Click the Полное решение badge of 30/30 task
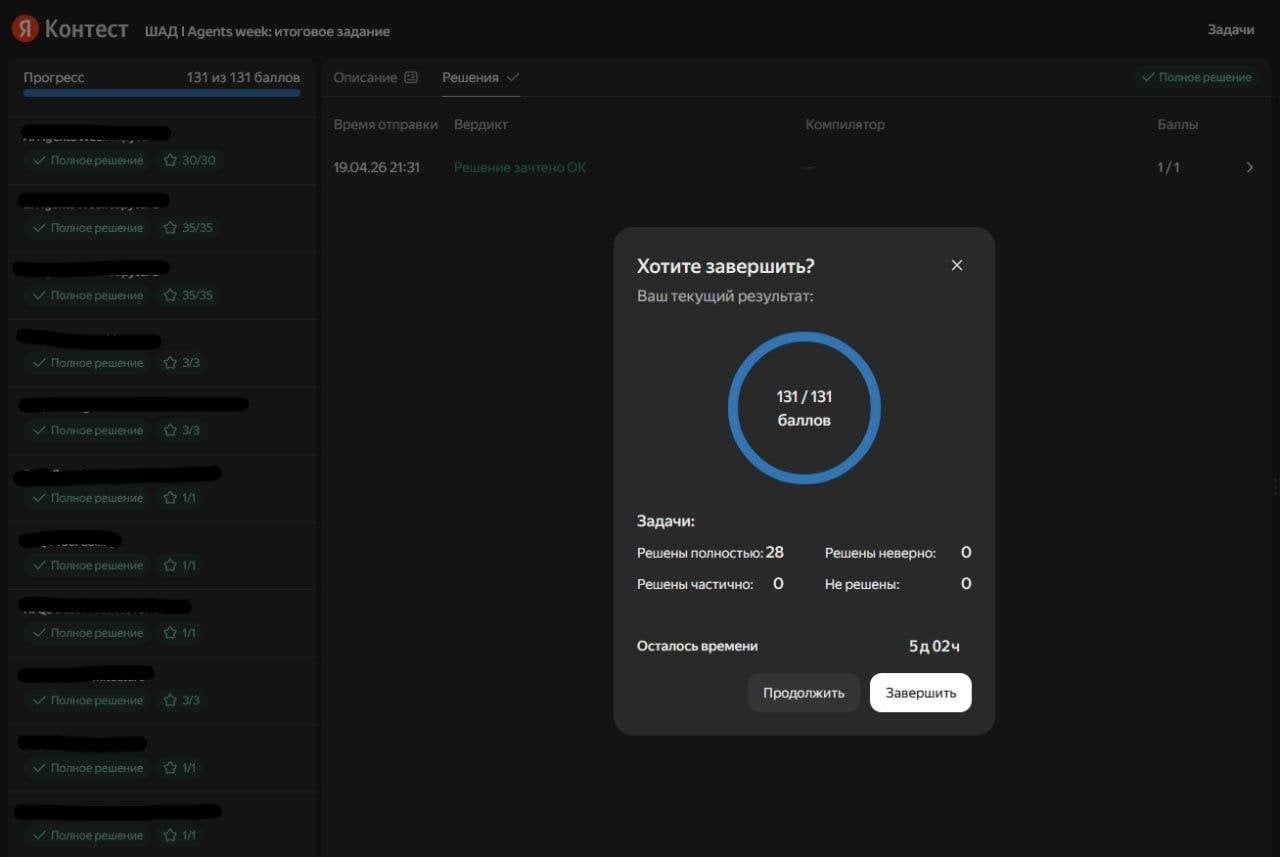This screenshot has height=857, width=1280. coord(87,160)
